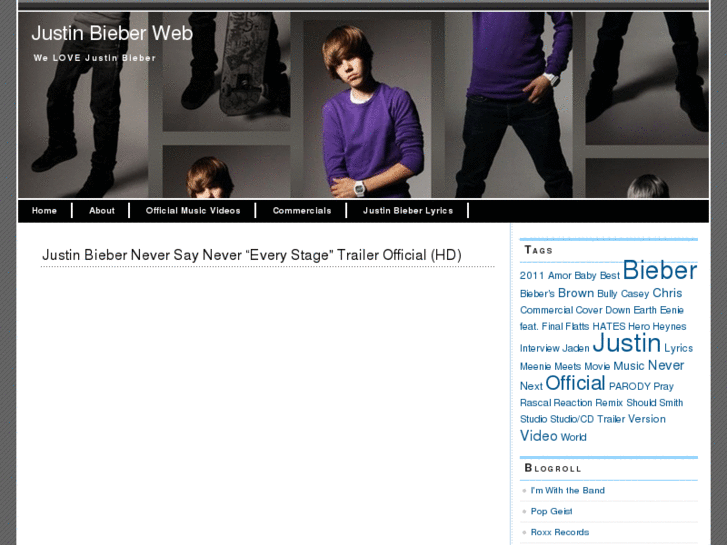The width and height of the screenshot is (727, 545).
Task: Click the header banner photo
Action: (x=363, y=105)
